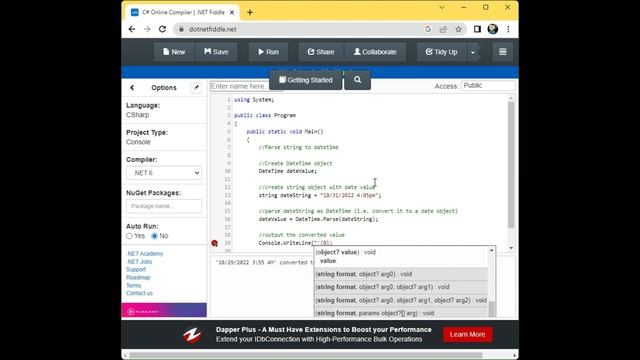Image resolution: width=640 pixels, height=360 pixels.
Task: Open Getting Started guide
Action: pos(306,80)
